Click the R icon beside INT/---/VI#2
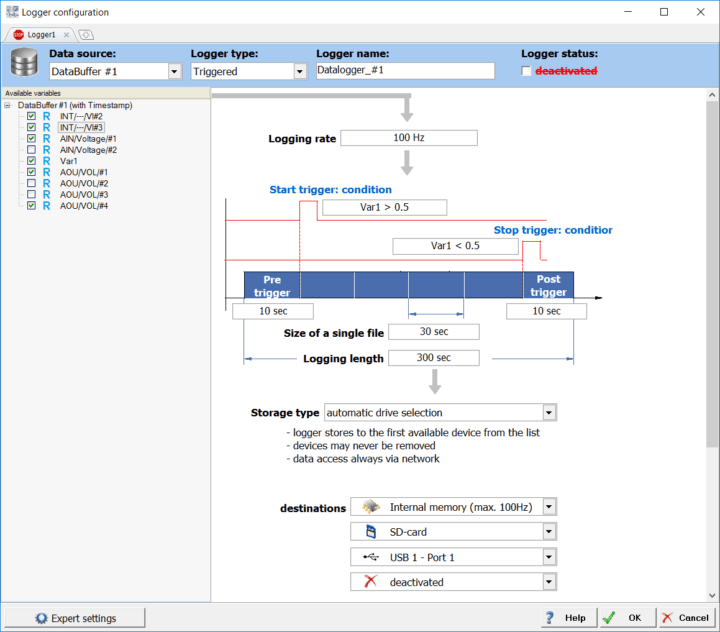Viewport: 720px width, 632px height. (x=46, y=116)
